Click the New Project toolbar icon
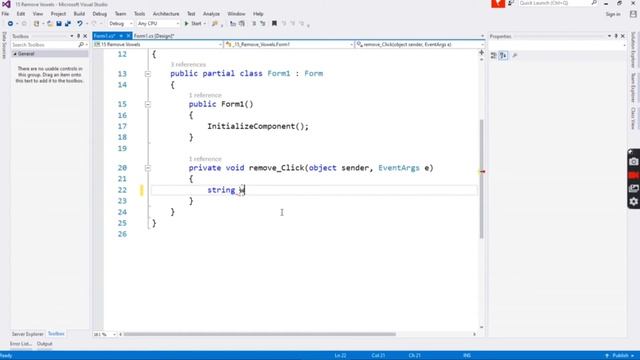Screen dimensions: 640x360 (x=36, y=24)
